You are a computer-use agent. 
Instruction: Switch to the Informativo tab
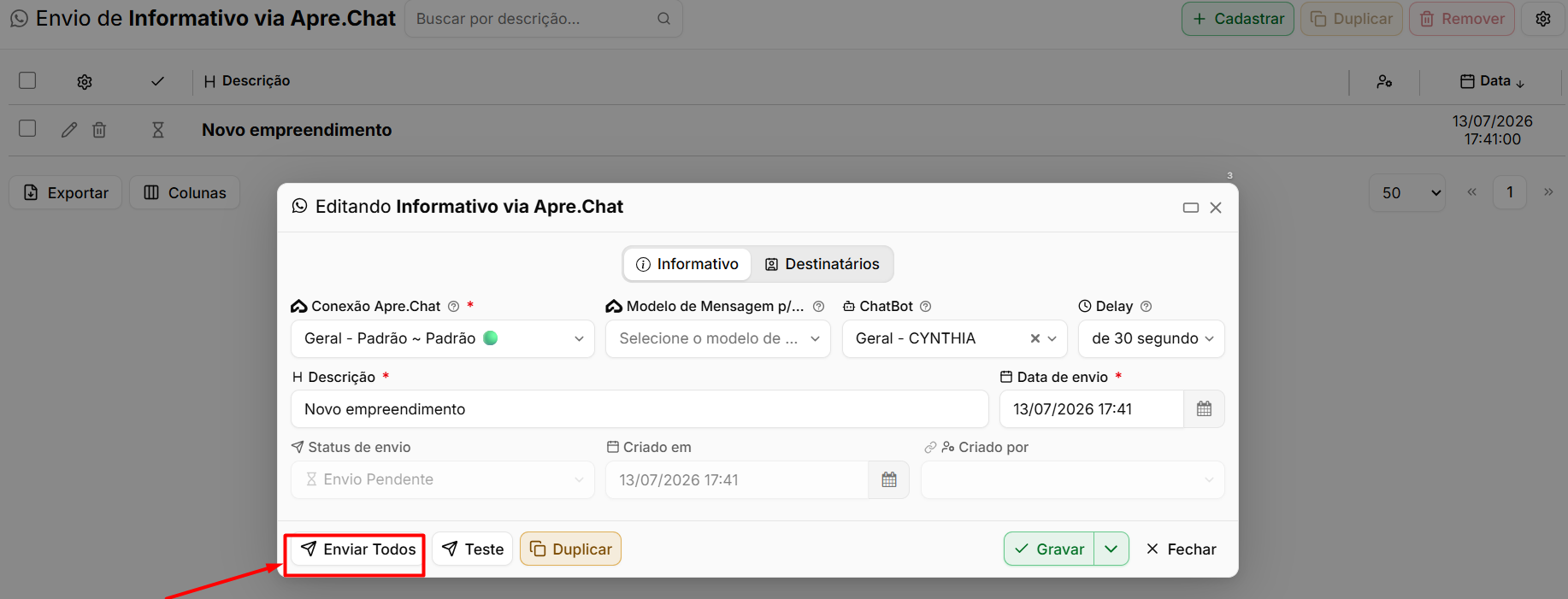click(x=687, y=264)
